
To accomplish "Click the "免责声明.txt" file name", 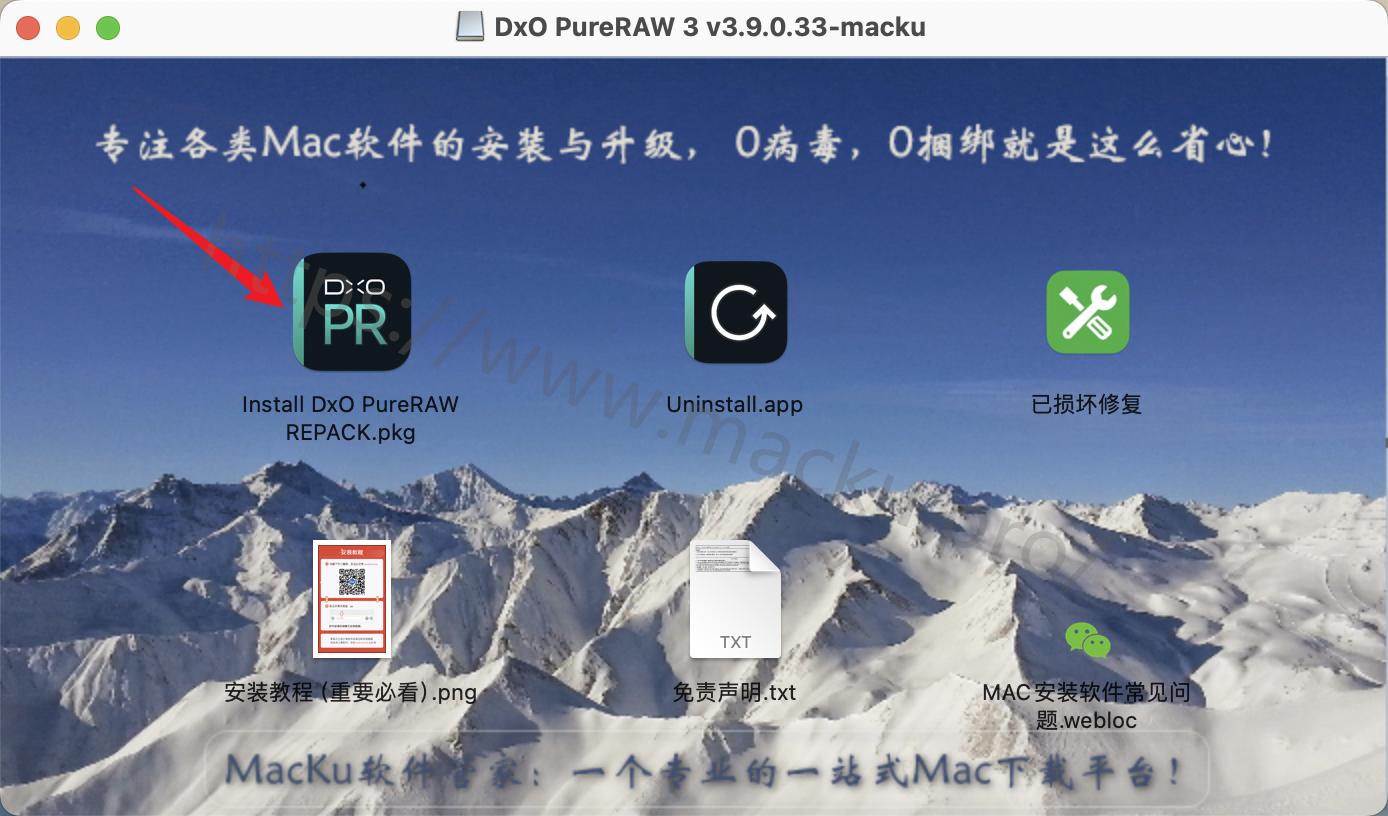I will coord(735,692).
